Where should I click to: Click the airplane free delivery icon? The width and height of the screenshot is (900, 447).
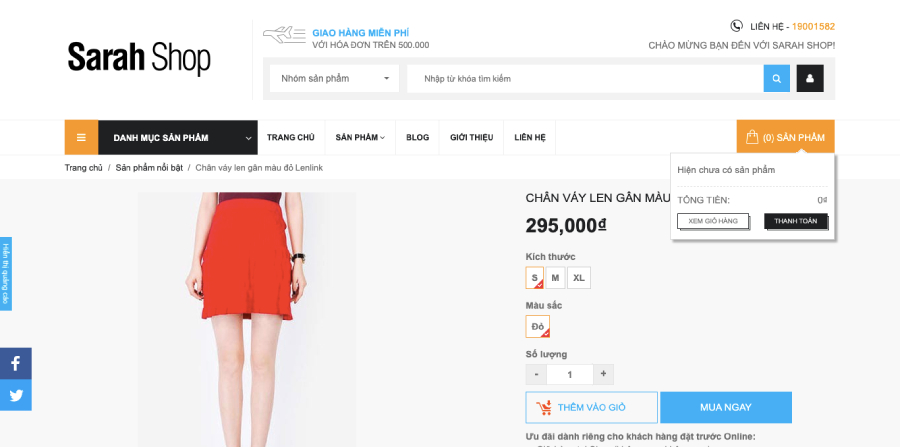(x=284, y=34)
